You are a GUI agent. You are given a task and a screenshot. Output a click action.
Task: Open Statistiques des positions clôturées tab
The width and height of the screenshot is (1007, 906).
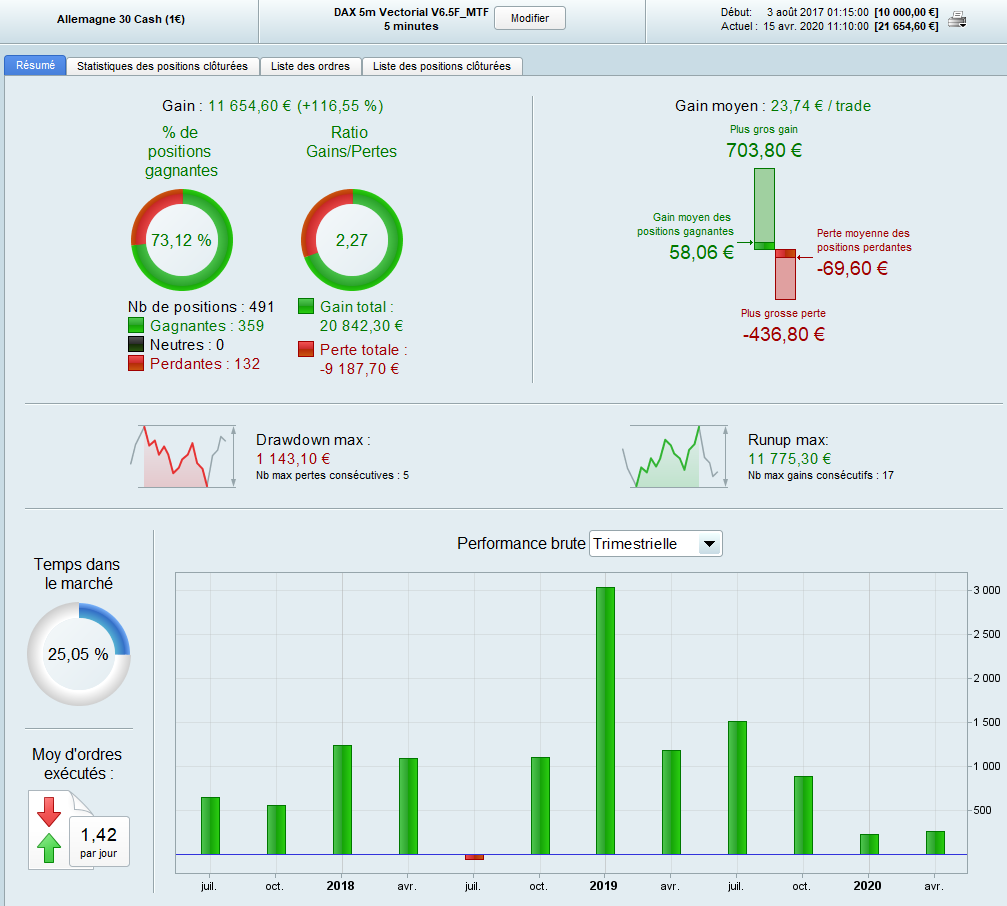click(x=162, y=66)
